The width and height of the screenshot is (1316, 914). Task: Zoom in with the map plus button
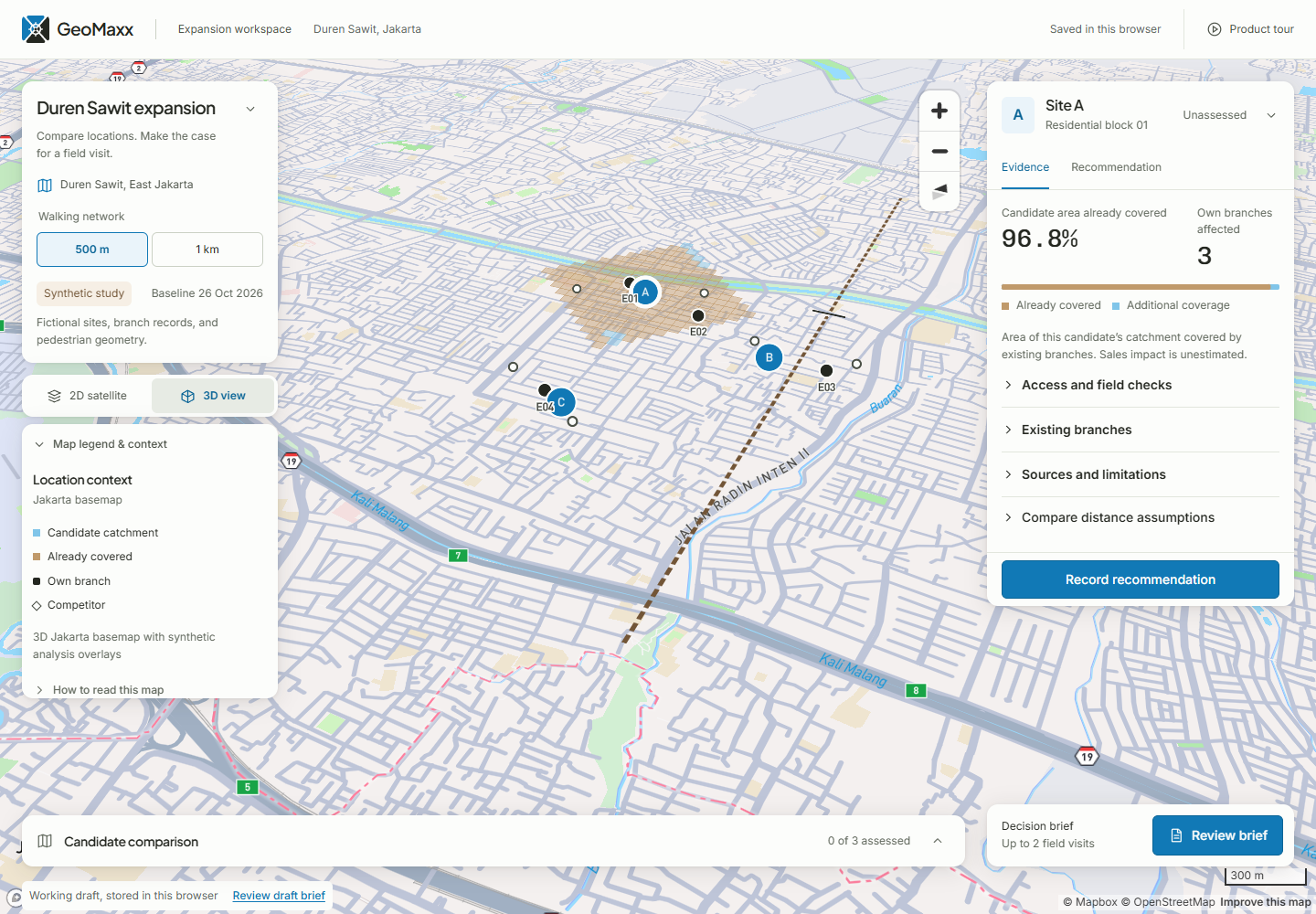click(x=939, y=111)
